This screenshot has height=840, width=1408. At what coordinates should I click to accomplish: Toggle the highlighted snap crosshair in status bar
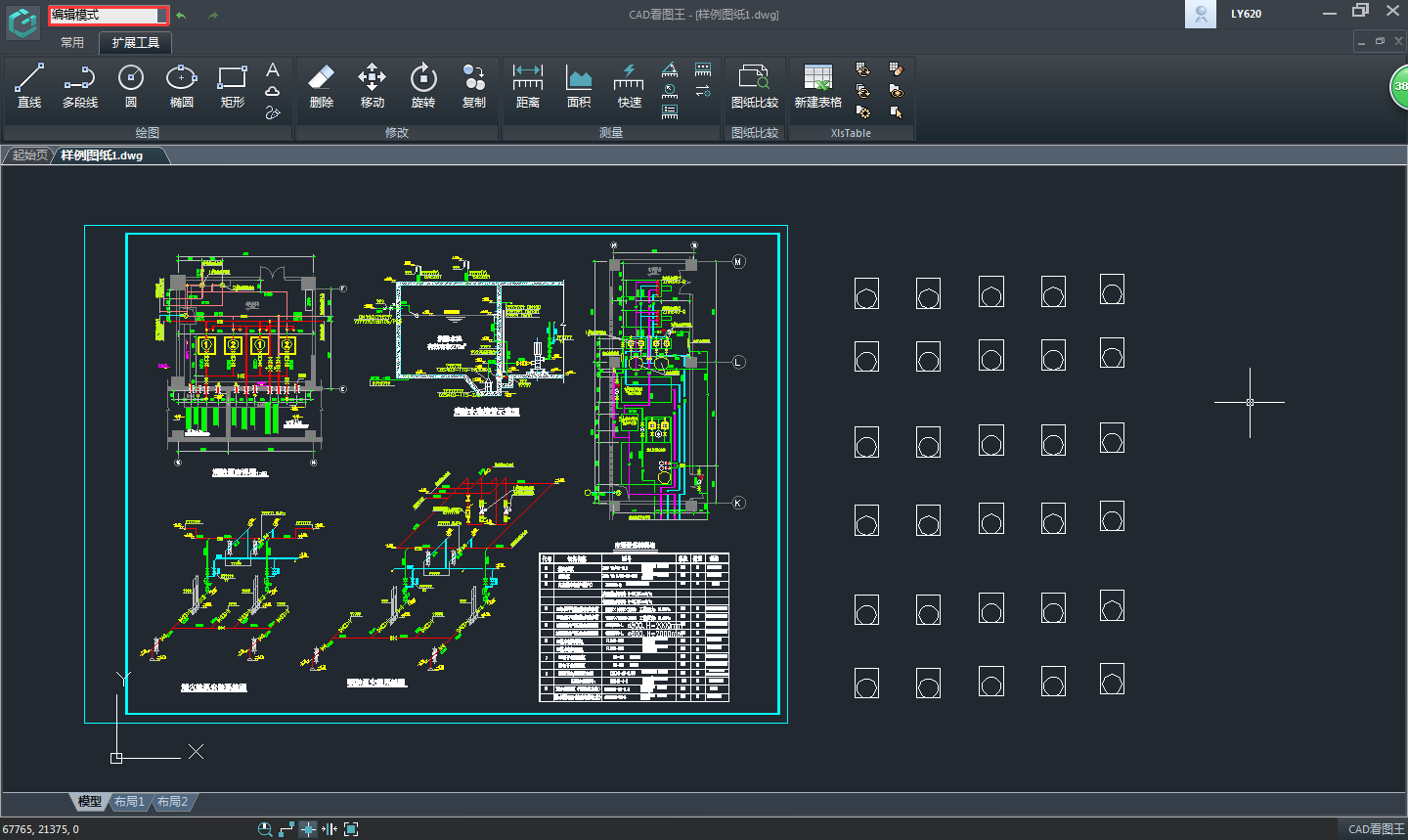click(x=308, y=829)
